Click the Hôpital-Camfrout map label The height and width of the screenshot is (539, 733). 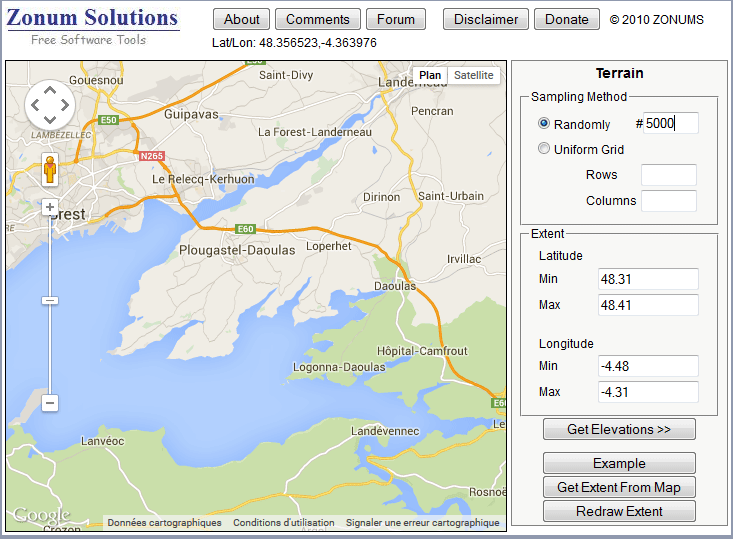coord(422,351)
